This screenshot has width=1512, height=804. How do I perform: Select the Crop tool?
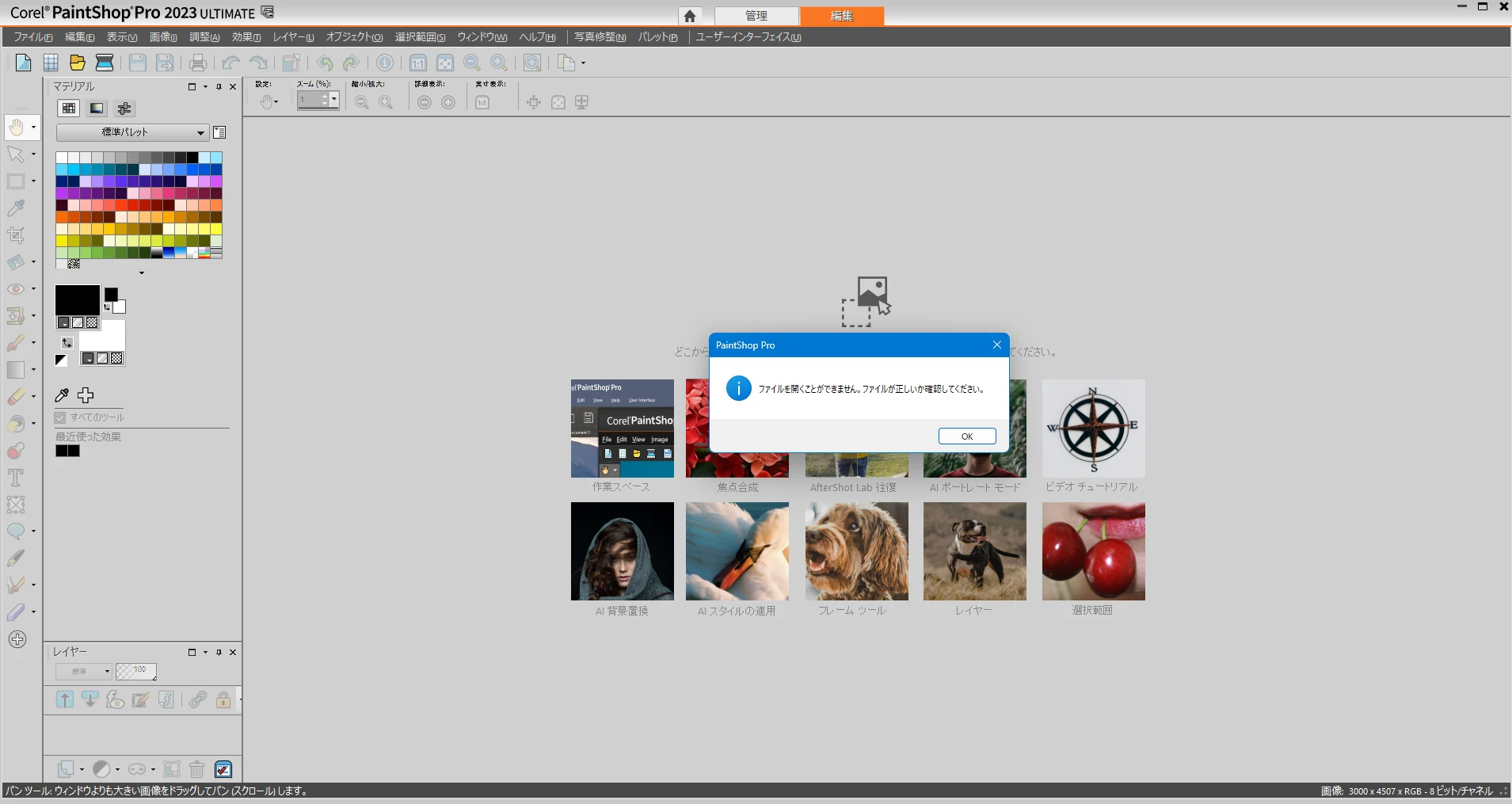tap(16, 234)
